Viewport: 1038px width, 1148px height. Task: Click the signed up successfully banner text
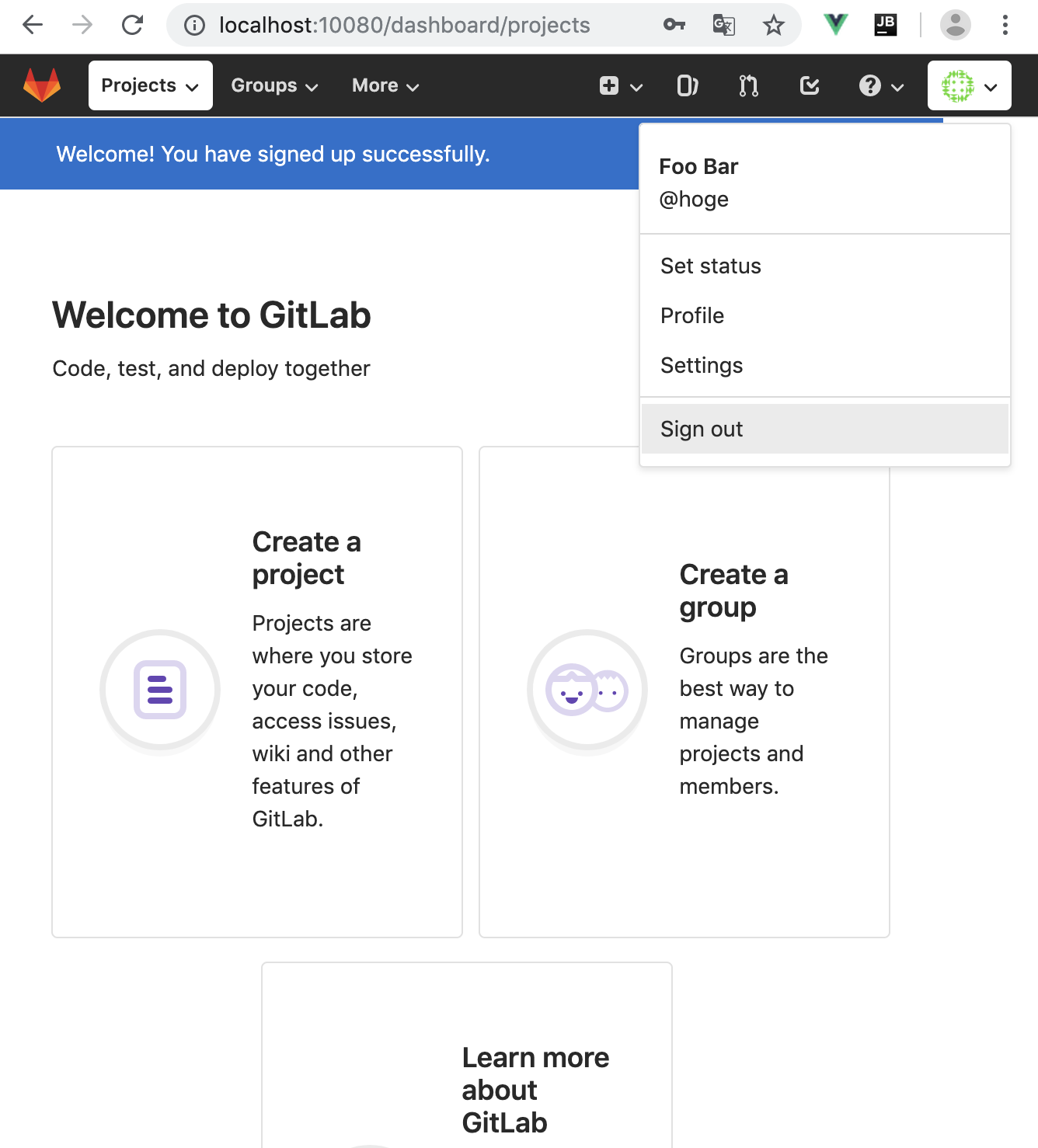coord(273,154)
